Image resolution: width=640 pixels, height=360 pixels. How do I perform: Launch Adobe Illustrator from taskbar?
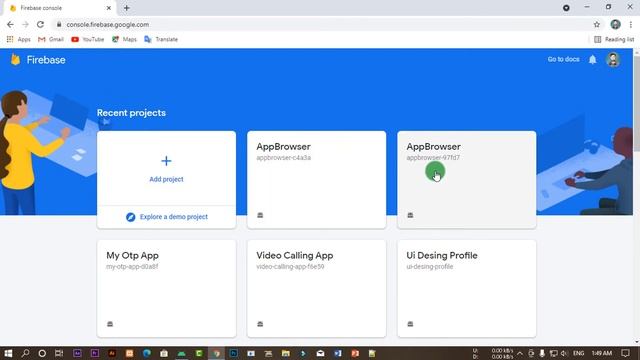pos(112,353)
